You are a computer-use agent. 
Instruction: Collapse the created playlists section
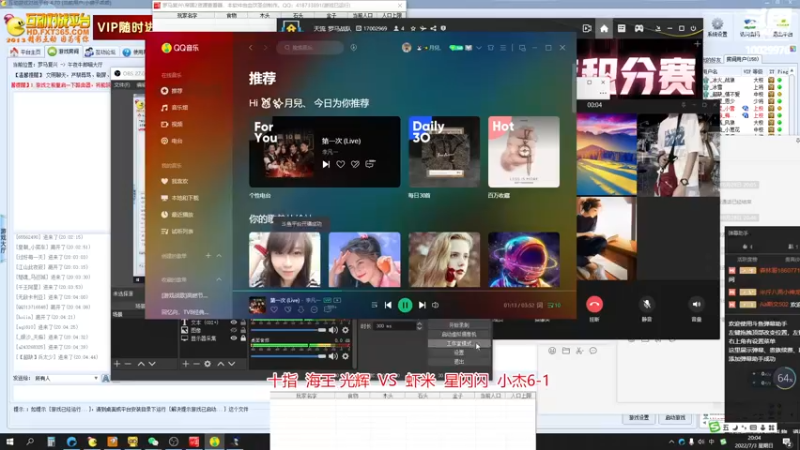pyautogui.click(x=219, y=256)
